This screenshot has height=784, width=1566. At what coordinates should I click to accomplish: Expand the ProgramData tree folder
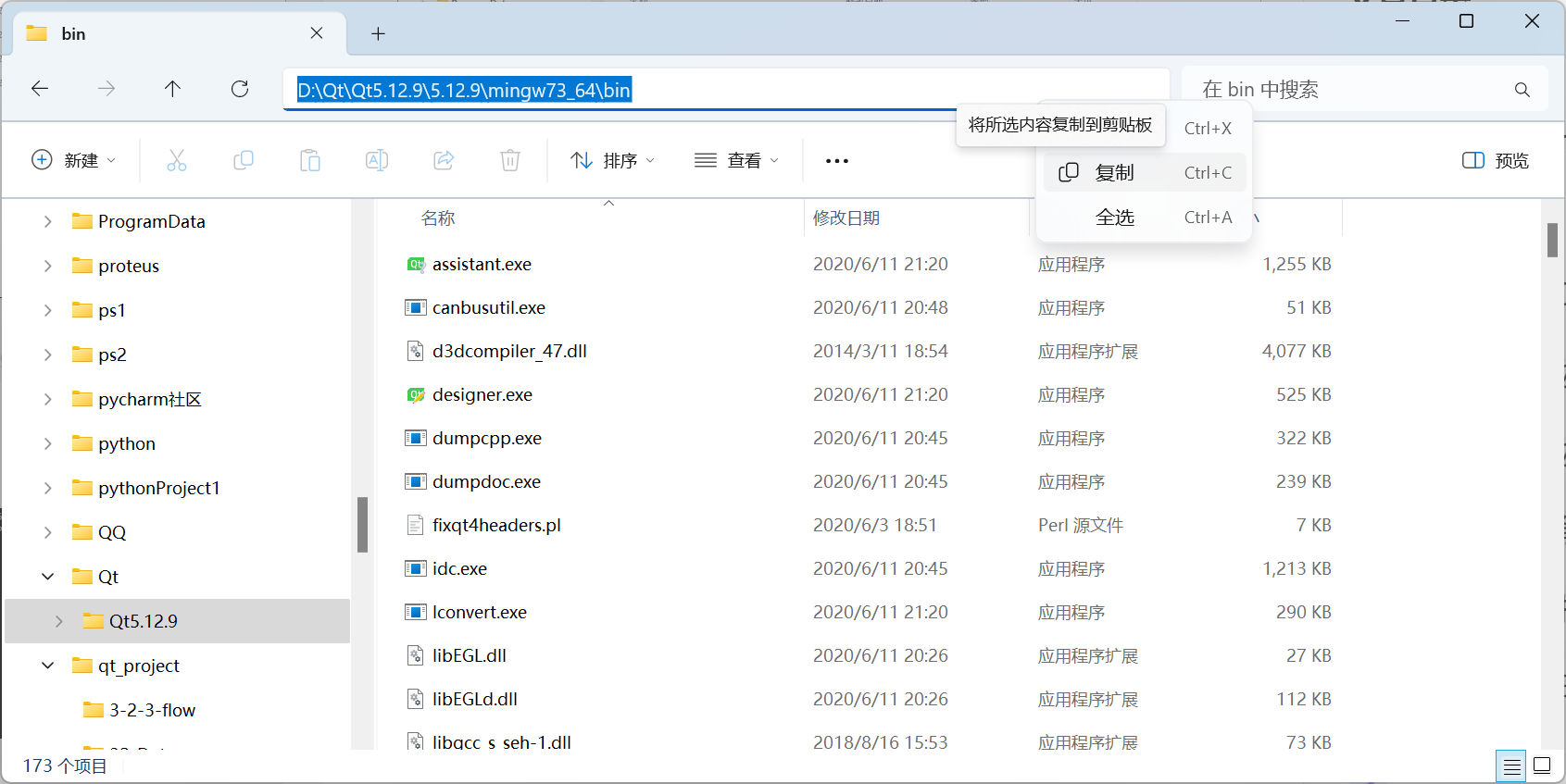pyautogui.click(x=48, y=221)
